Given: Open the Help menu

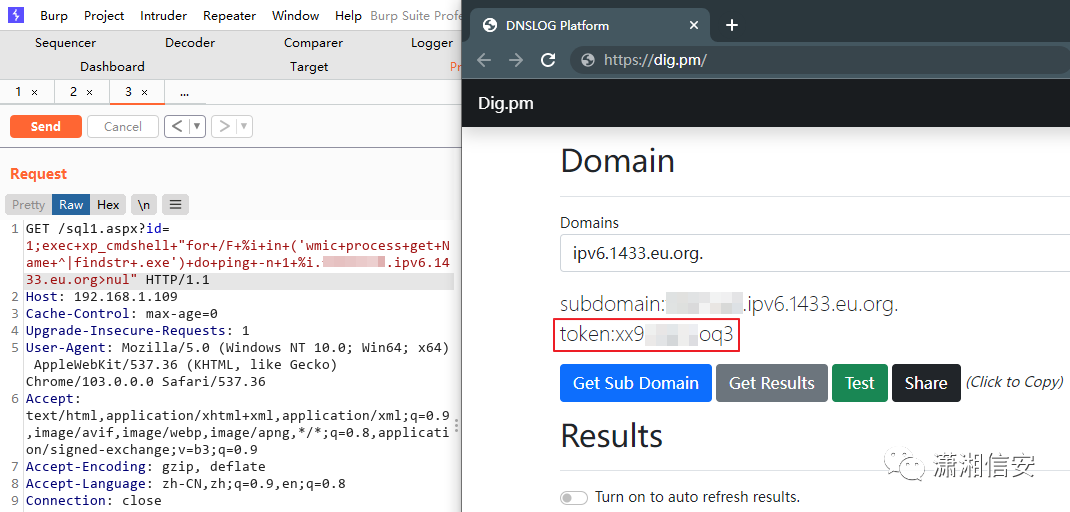Looking at the screenshot, I should click(349, 16).
